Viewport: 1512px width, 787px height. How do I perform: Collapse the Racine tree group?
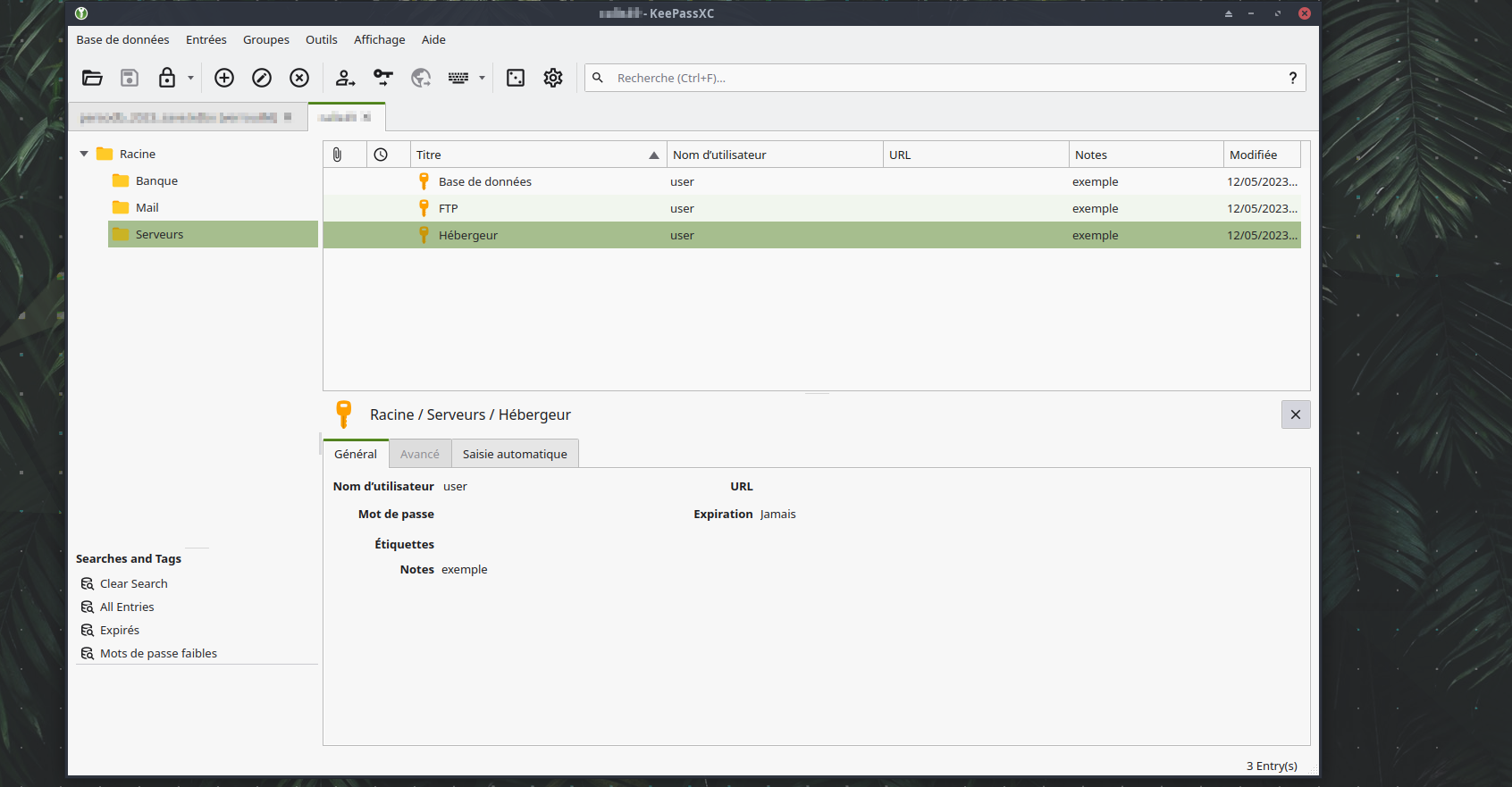84,154
